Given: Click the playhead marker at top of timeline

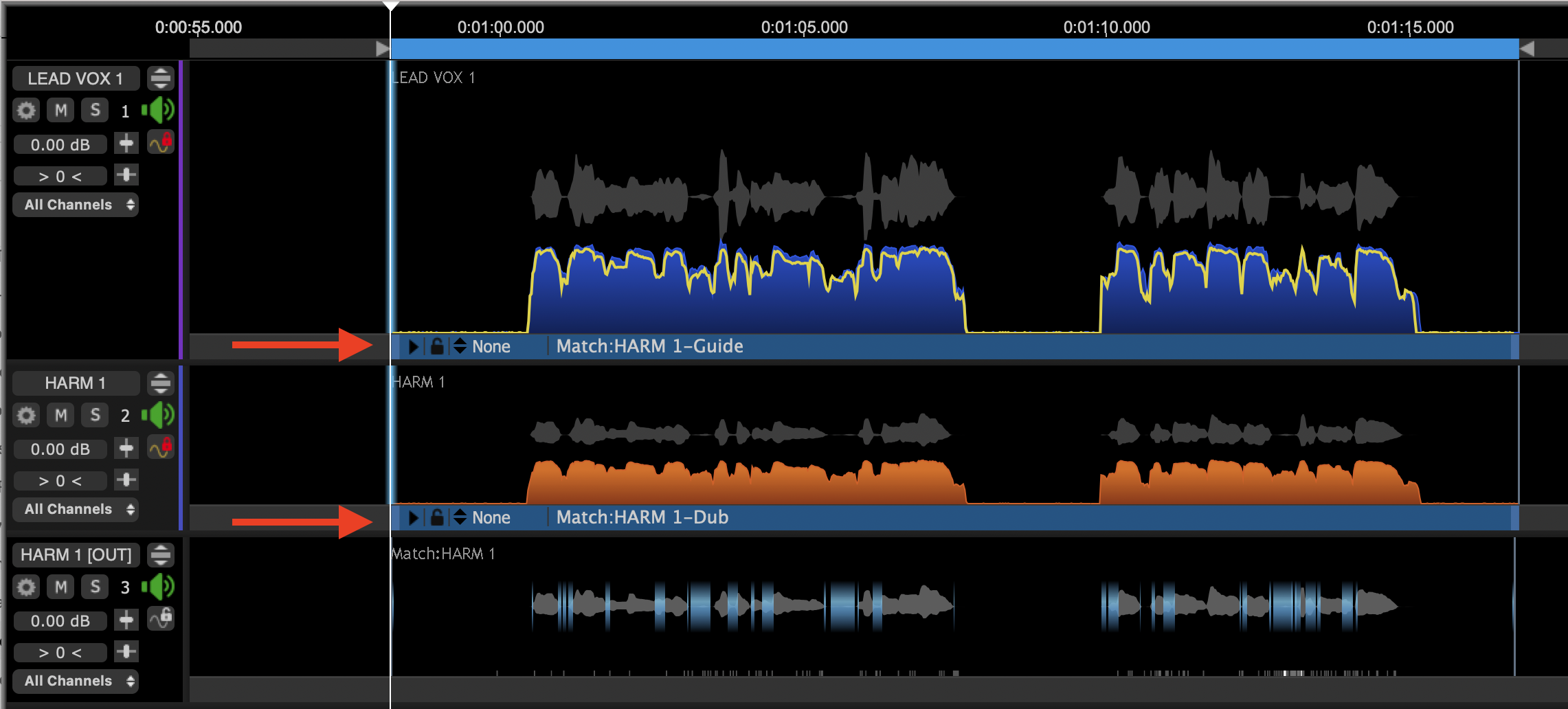Looking at the screenshot, I should (390, 5).
